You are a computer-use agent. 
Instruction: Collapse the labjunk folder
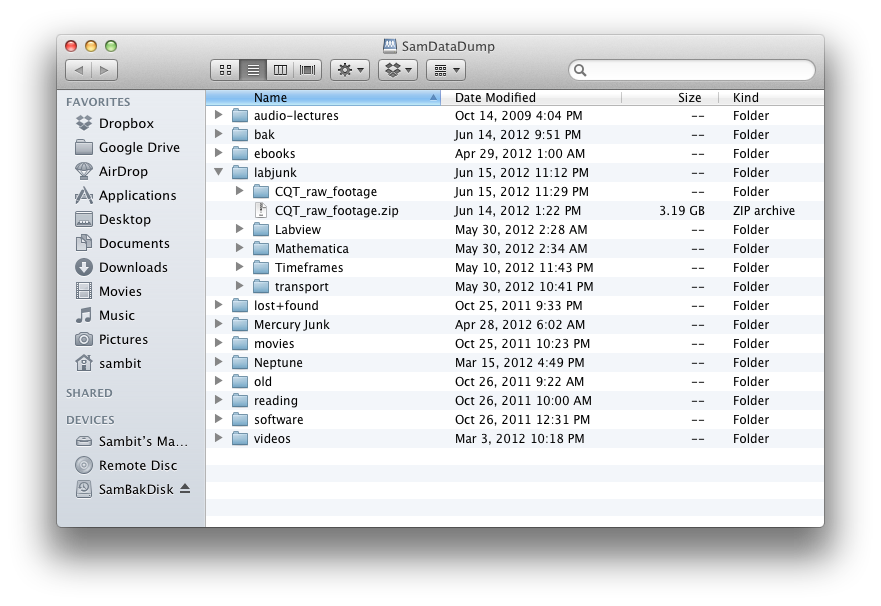click(x=219, y=172)
